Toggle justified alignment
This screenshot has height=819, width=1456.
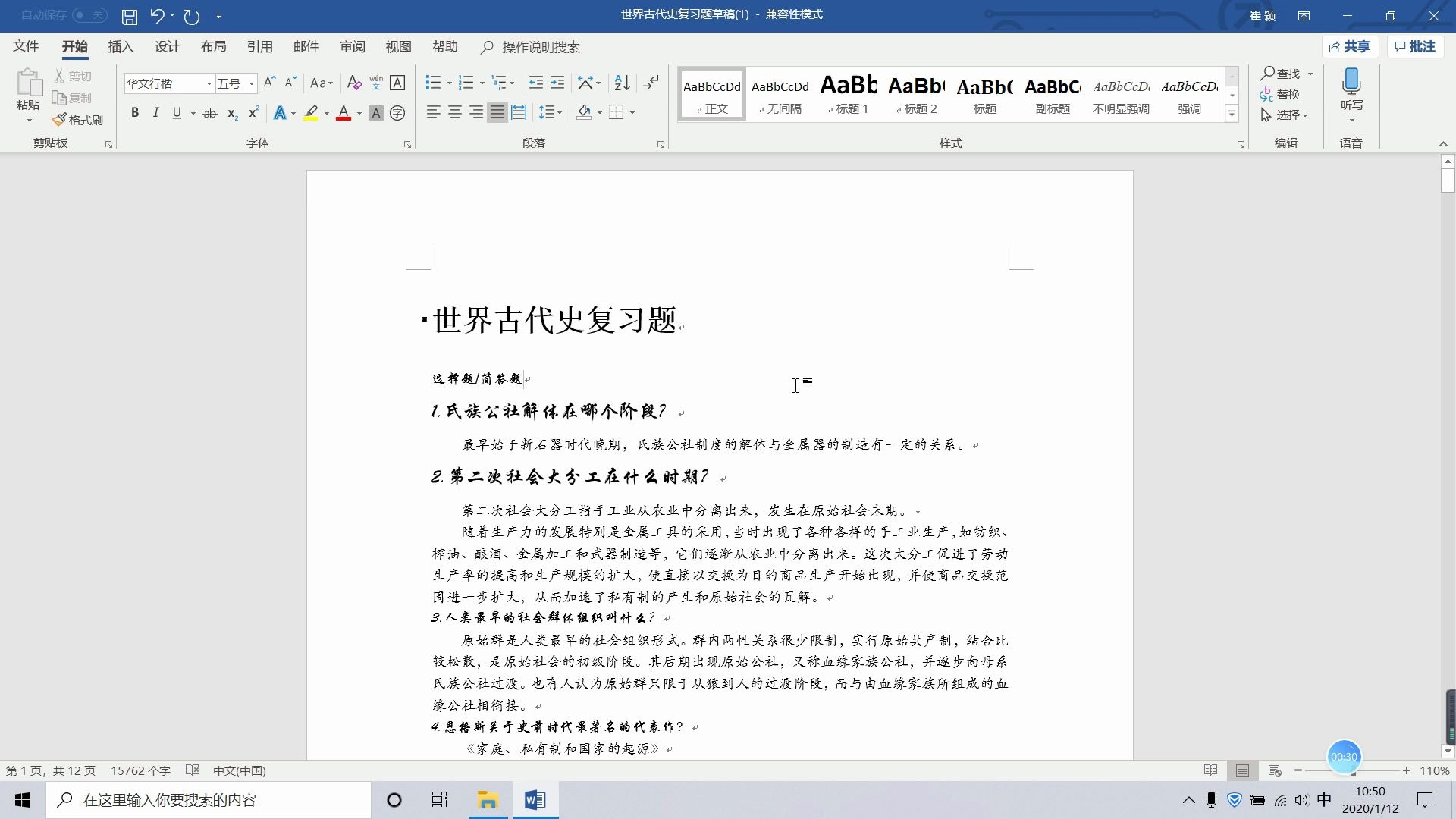point(497,113)
